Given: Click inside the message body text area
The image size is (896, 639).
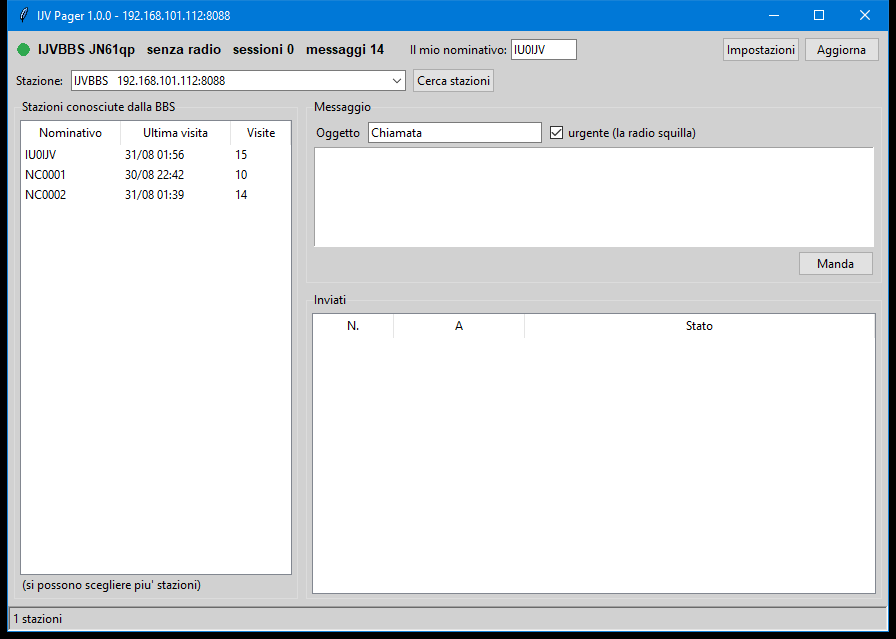Looking at the screenshot, I should [x=594, y=197].
